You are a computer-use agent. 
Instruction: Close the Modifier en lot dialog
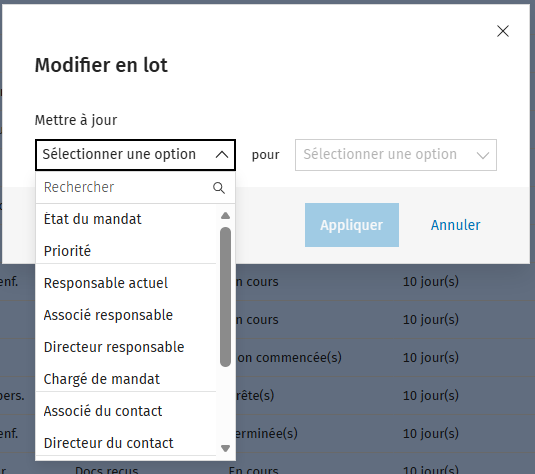click(503, 31)
